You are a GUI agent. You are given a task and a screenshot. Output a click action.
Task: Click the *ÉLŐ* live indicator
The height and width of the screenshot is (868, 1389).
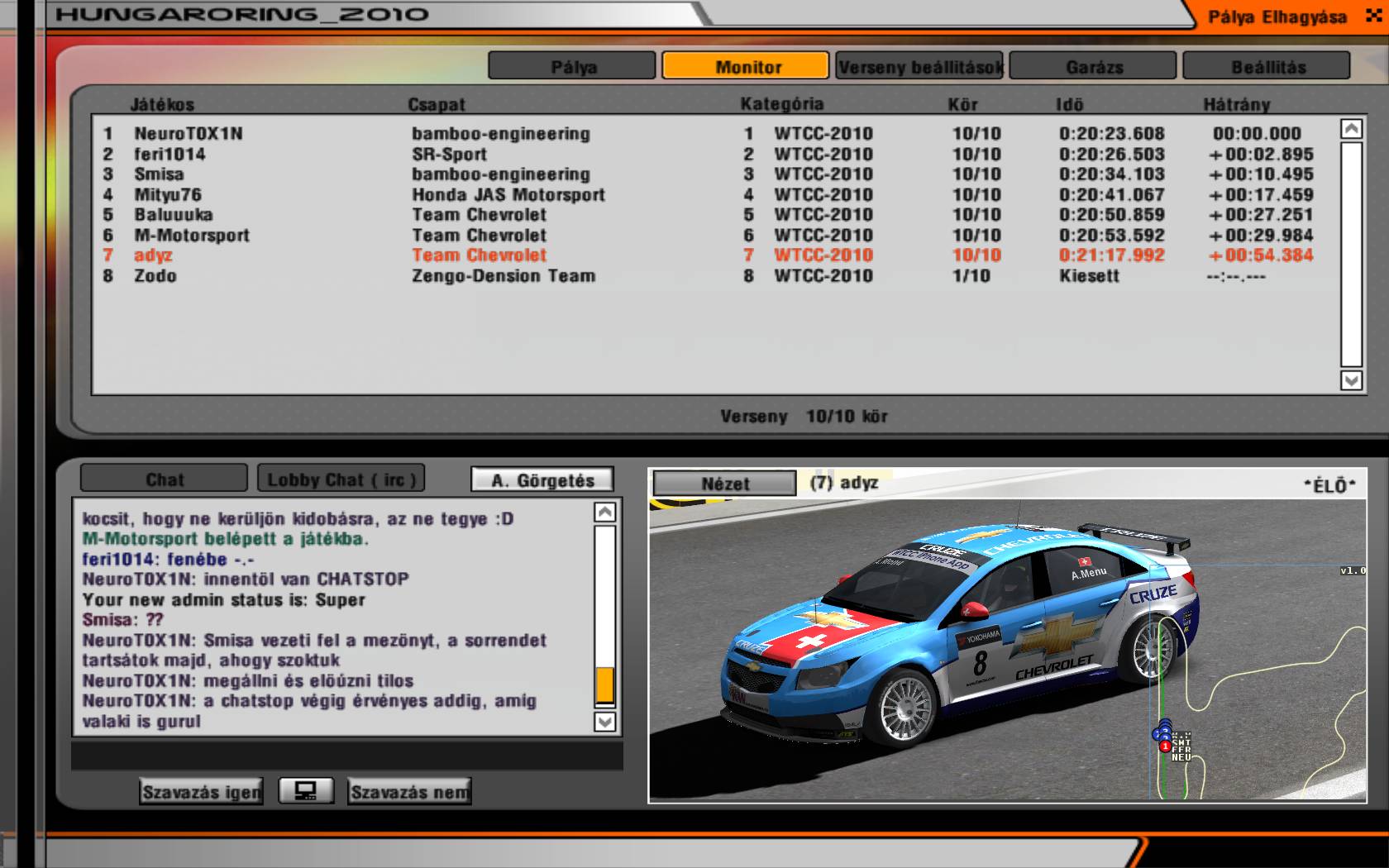(1329, 485)
